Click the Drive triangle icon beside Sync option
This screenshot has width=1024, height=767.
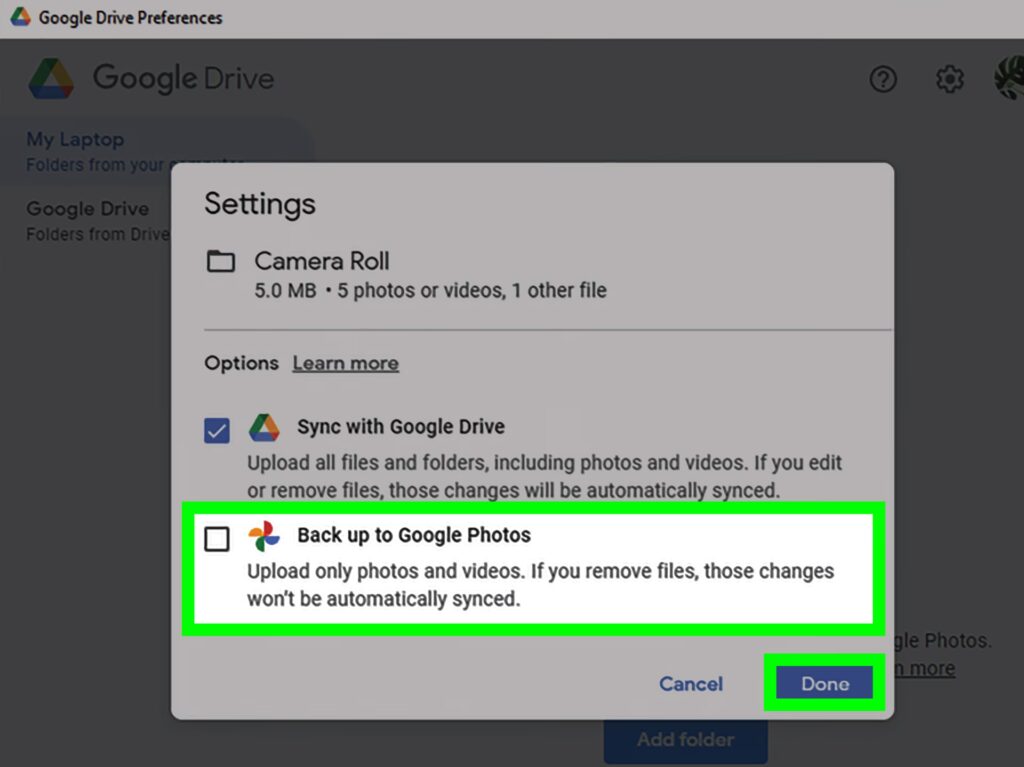coord(264,427)
